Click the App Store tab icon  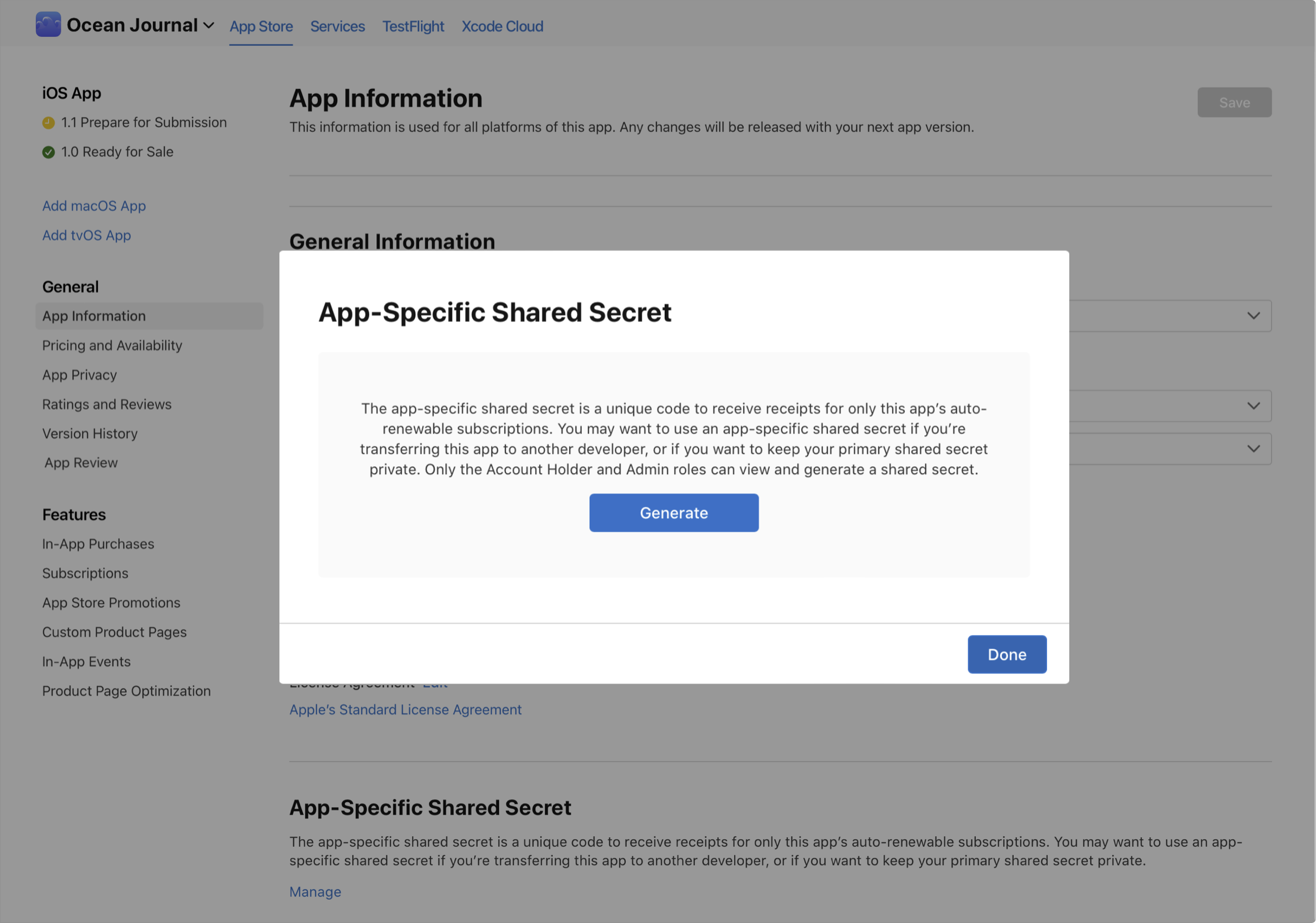[261, 24]
